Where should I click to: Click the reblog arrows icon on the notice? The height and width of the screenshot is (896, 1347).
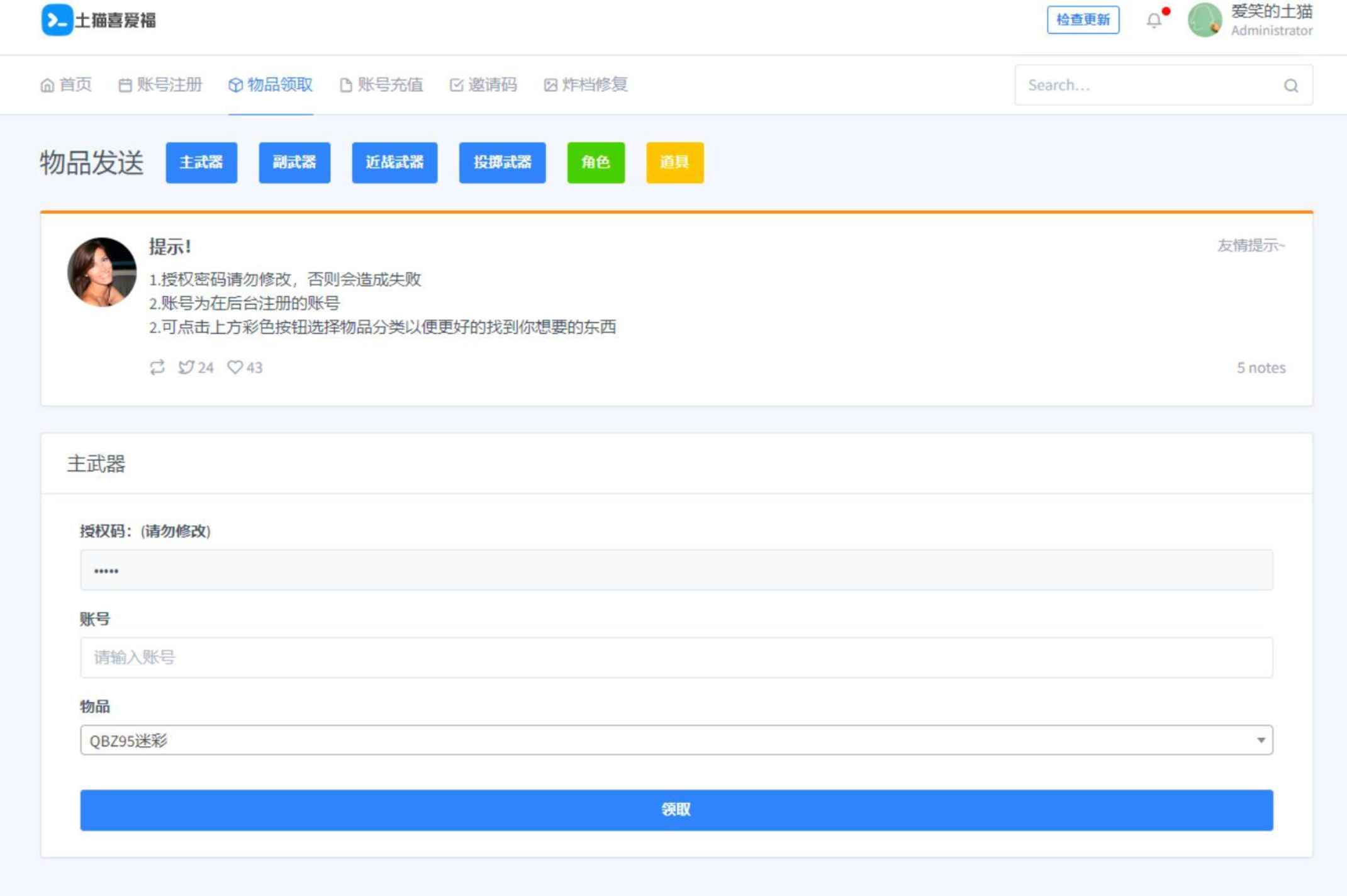pos(157,367)
